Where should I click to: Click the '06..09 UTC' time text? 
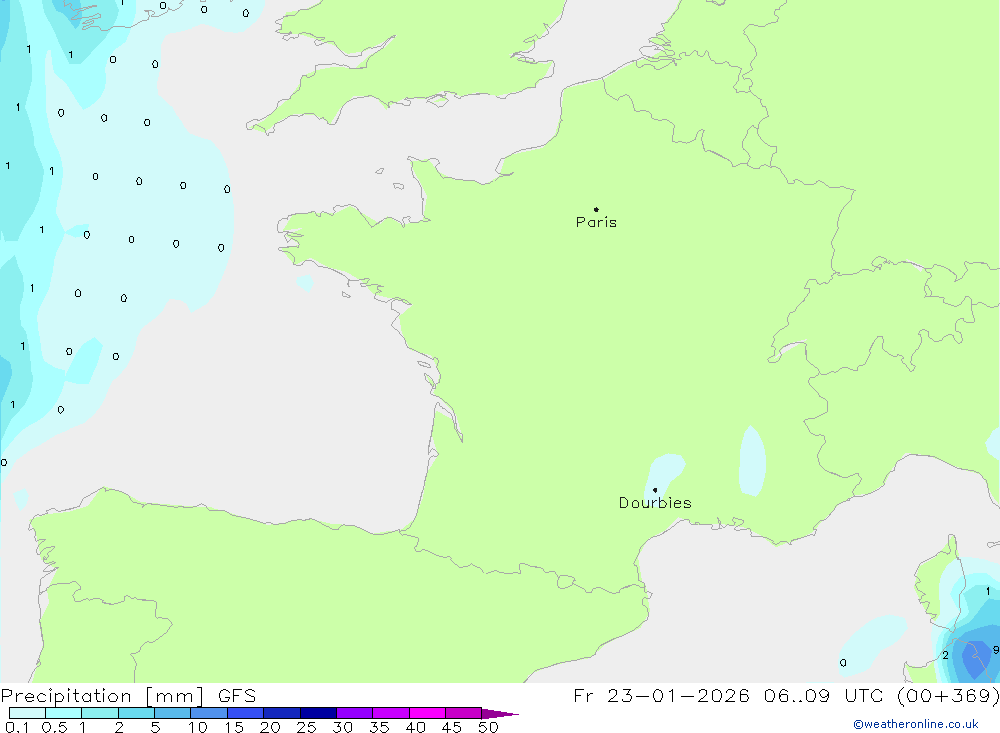click(824, 695)
